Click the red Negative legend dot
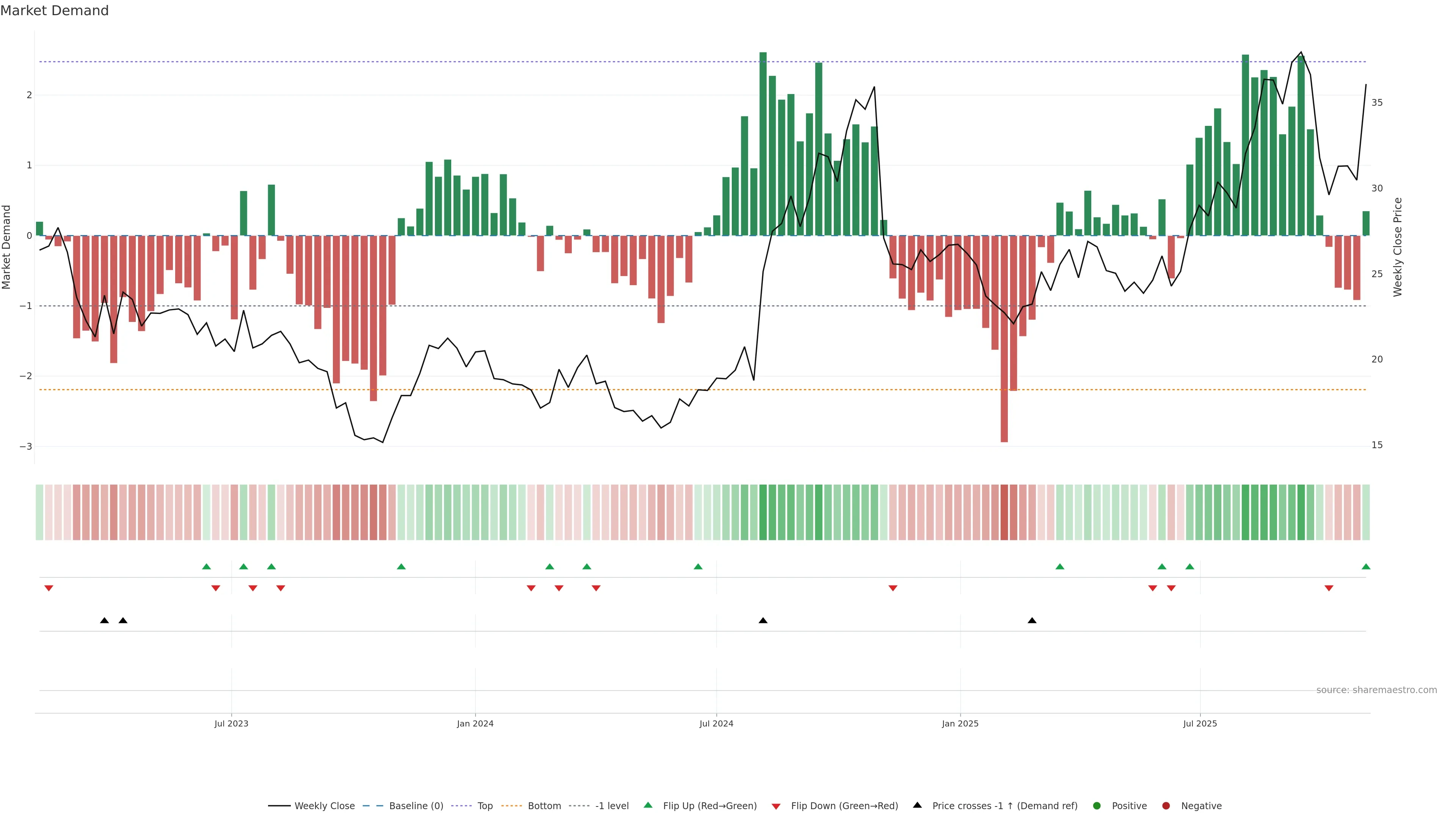1456x819 pixels. point(1166,806)
